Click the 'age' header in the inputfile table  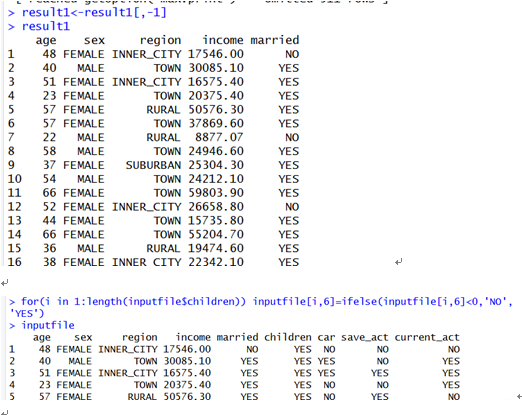42,338
